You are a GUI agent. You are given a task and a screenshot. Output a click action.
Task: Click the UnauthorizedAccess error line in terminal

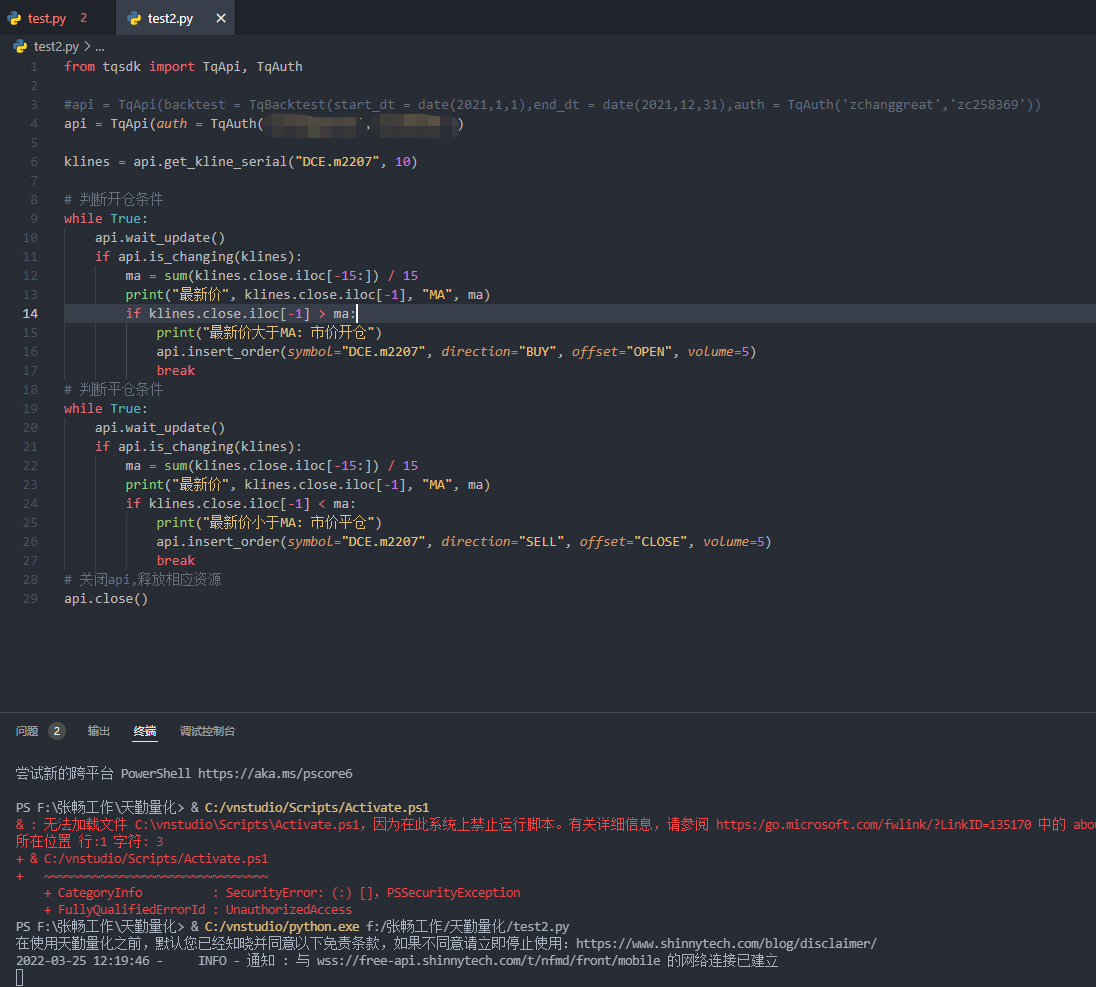(198, 910)
